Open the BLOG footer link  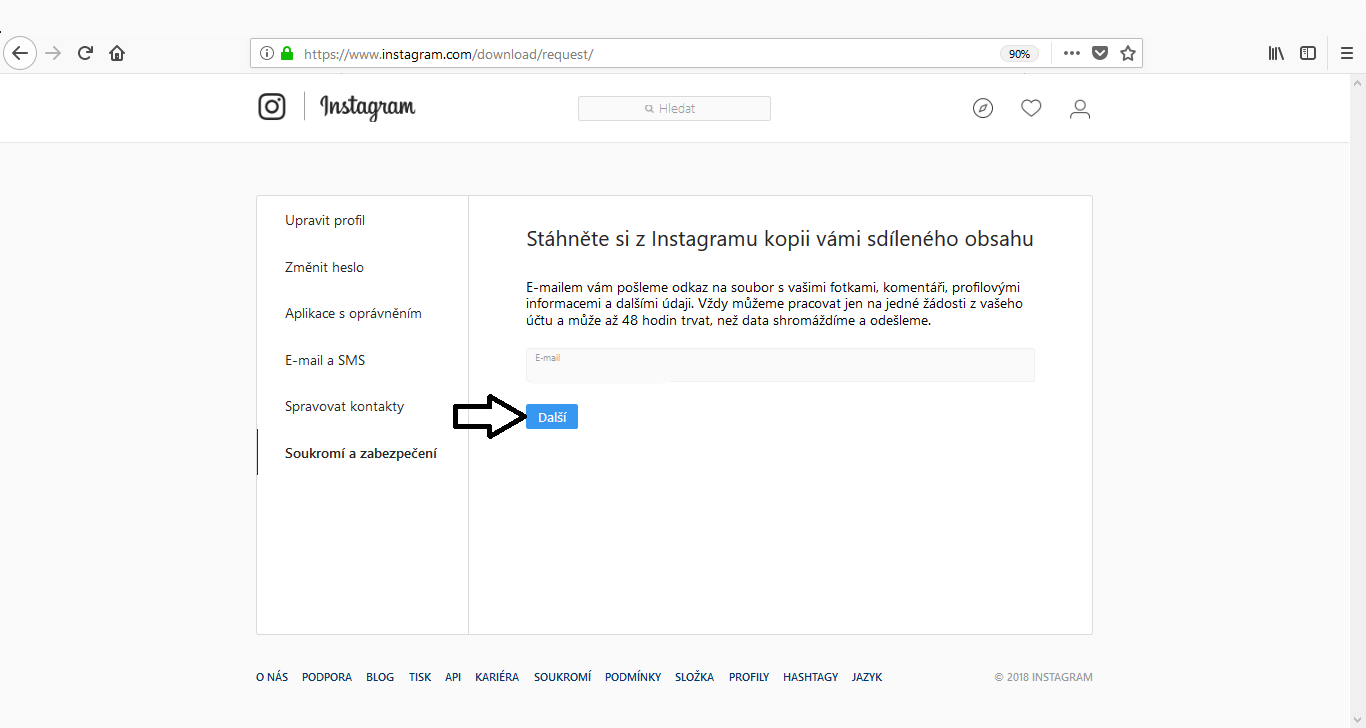click(x=380, y=677)
